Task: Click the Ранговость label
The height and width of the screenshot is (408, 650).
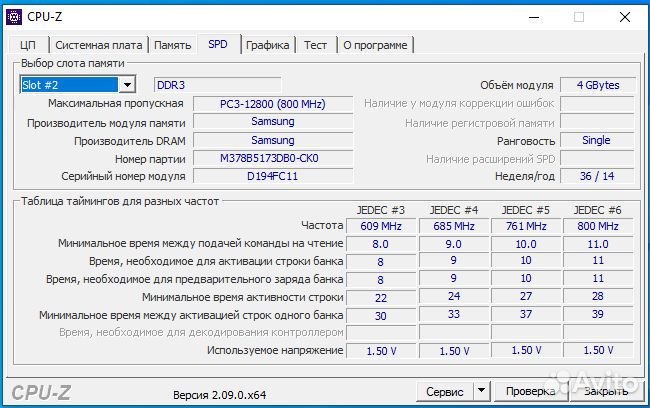Action: coord(526,141)
